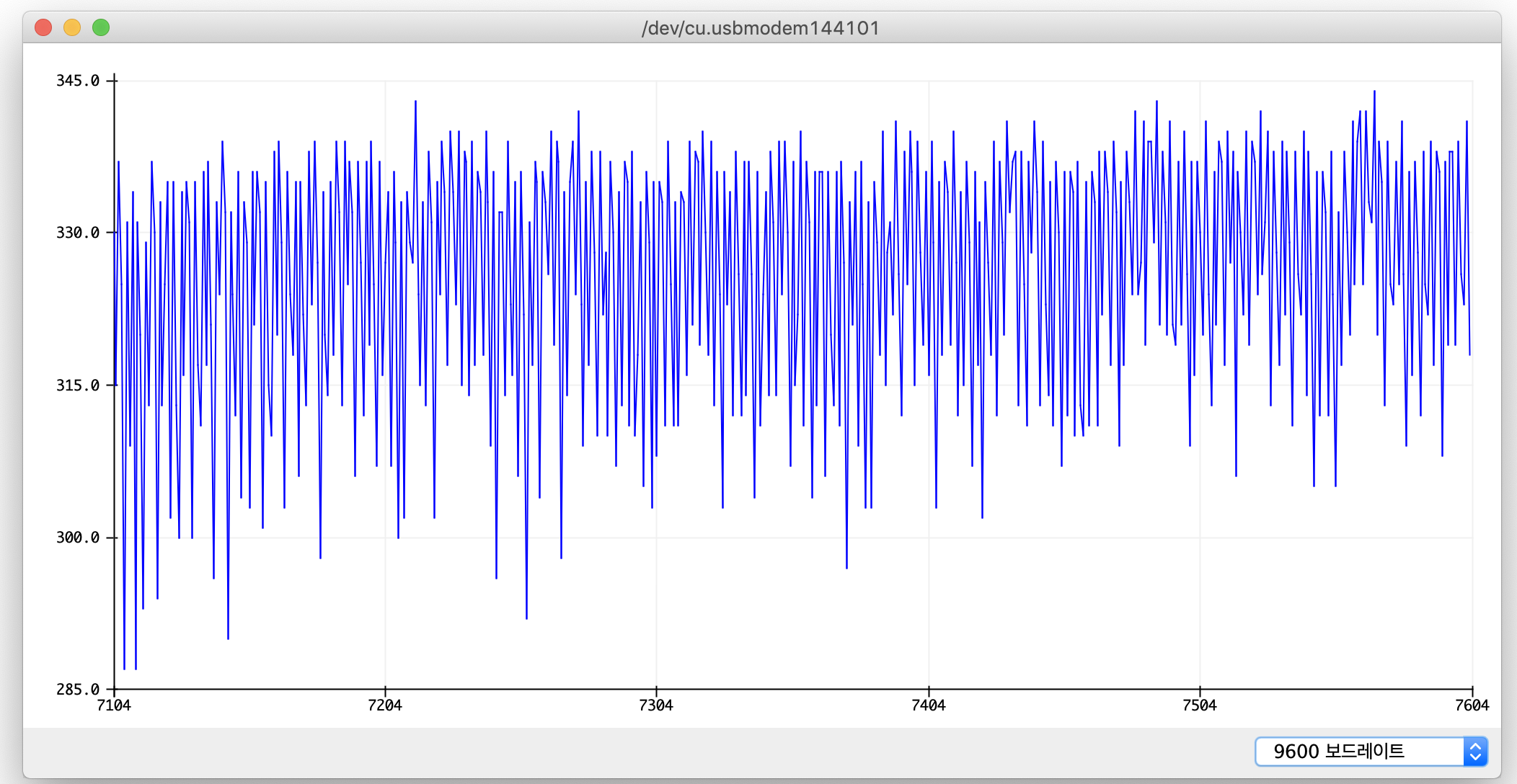Image resolution: width=1517 pixels, height=784 pixels.
Task: Click the 7204 x-axis label
Action: point(385,705)
